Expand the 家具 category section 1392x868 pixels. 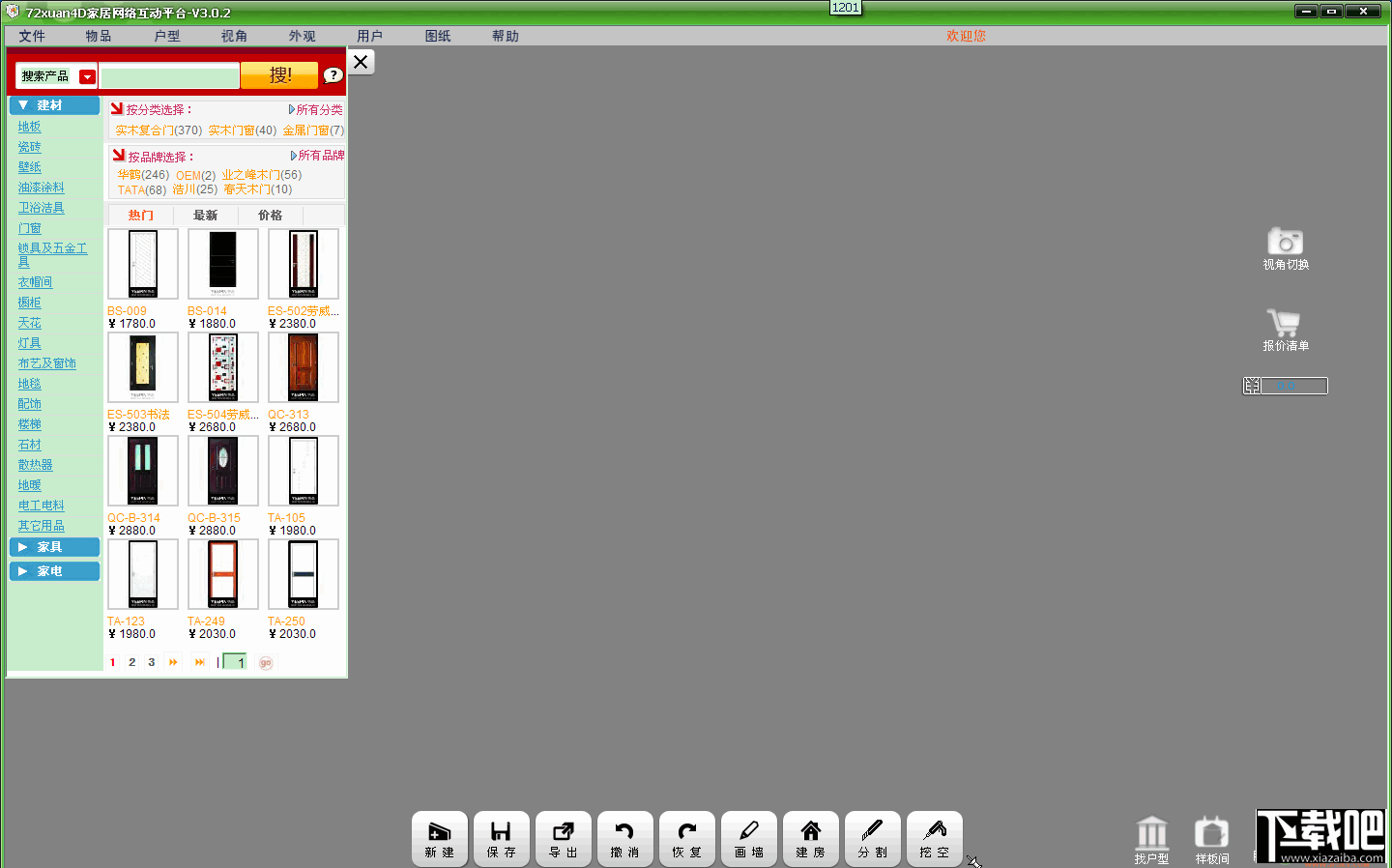click(55, 547)
